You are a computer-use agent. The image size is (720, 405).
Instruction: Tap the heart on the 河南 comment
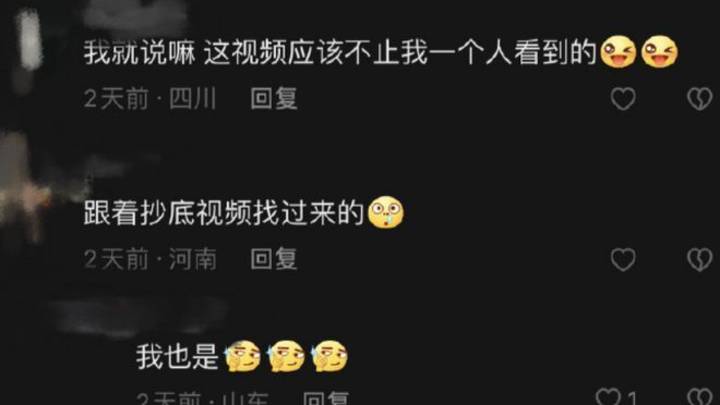623,259
